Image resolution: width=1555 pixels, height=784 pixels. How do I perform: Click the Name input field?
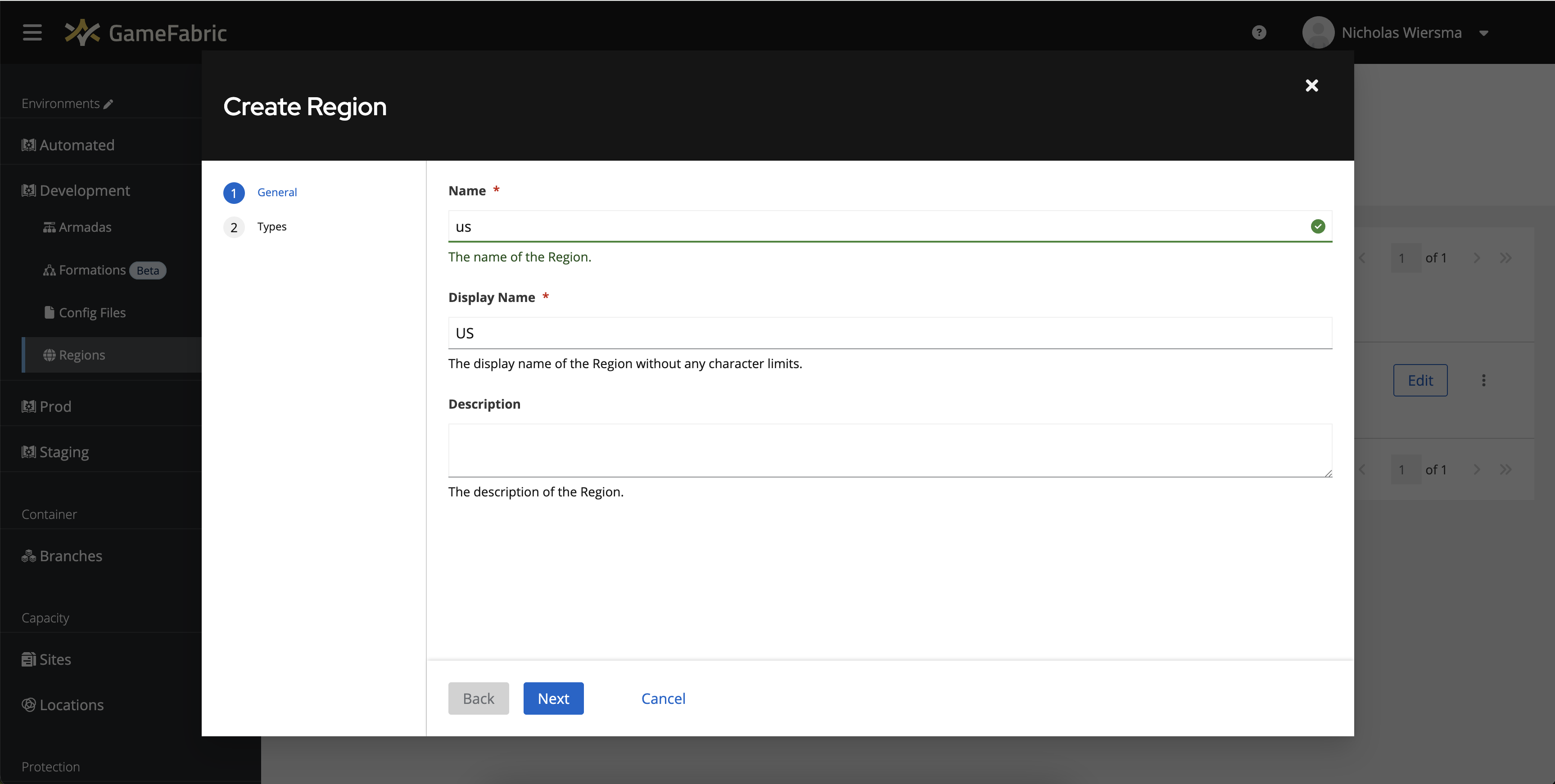tap(890, 226)
